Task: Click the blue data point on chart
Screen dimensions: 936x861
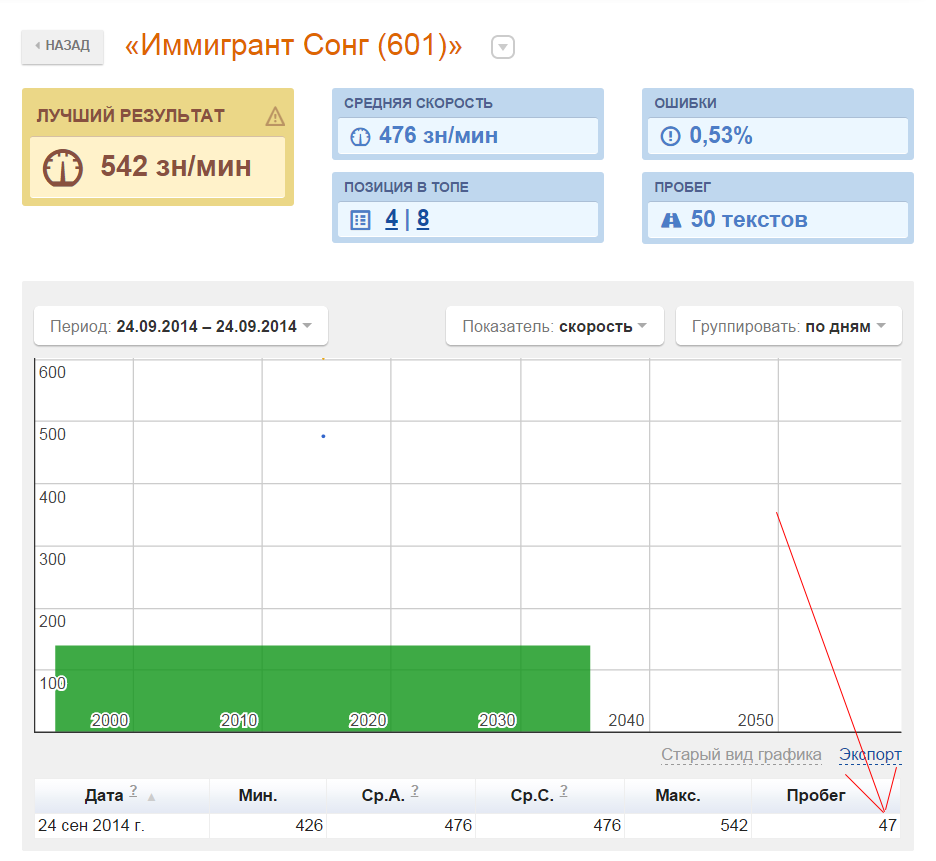Action: [323, 436]
